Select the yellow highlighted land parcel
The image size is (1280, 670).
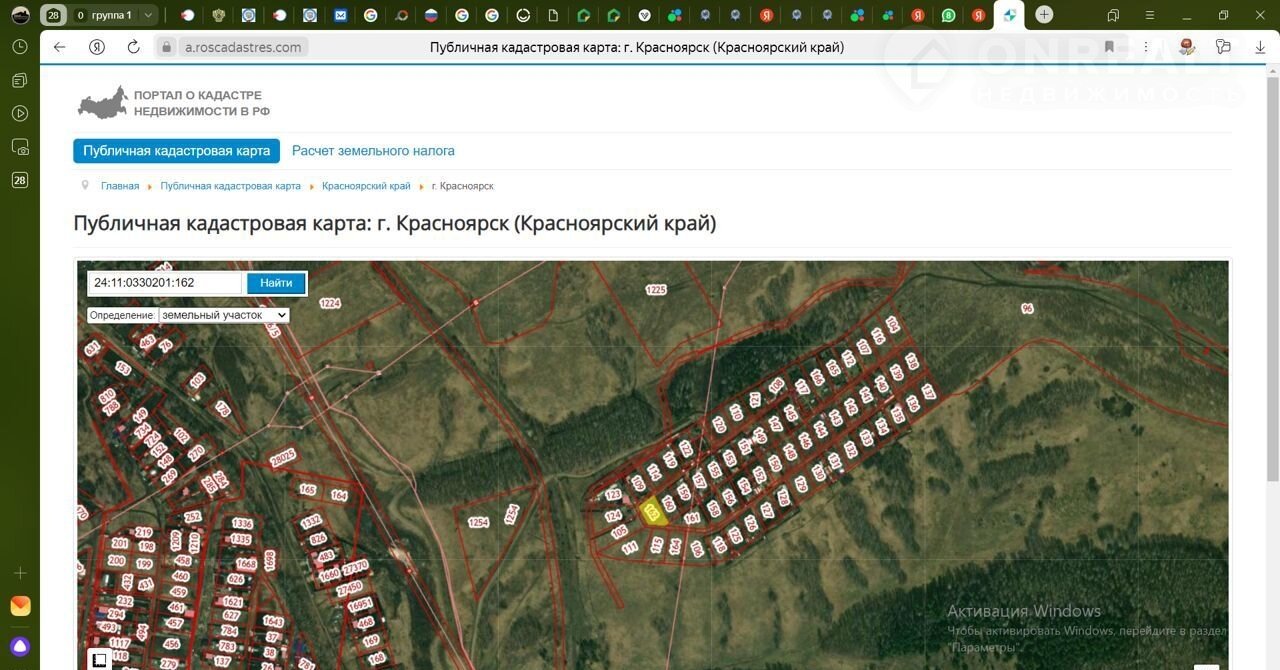[x=652, y=512]
